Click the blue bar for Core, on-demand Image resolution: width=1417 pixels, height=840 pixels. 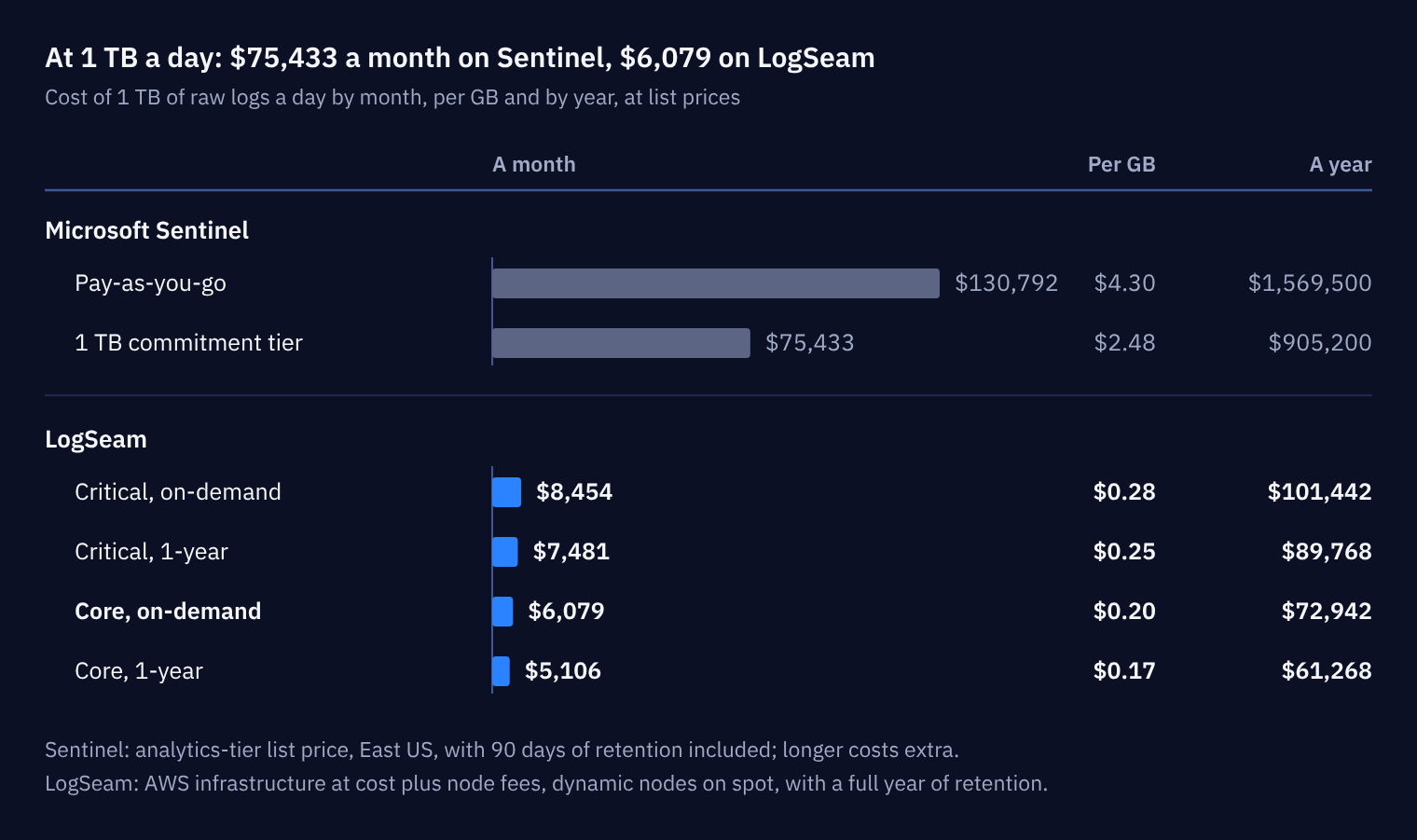pos(502,612)
